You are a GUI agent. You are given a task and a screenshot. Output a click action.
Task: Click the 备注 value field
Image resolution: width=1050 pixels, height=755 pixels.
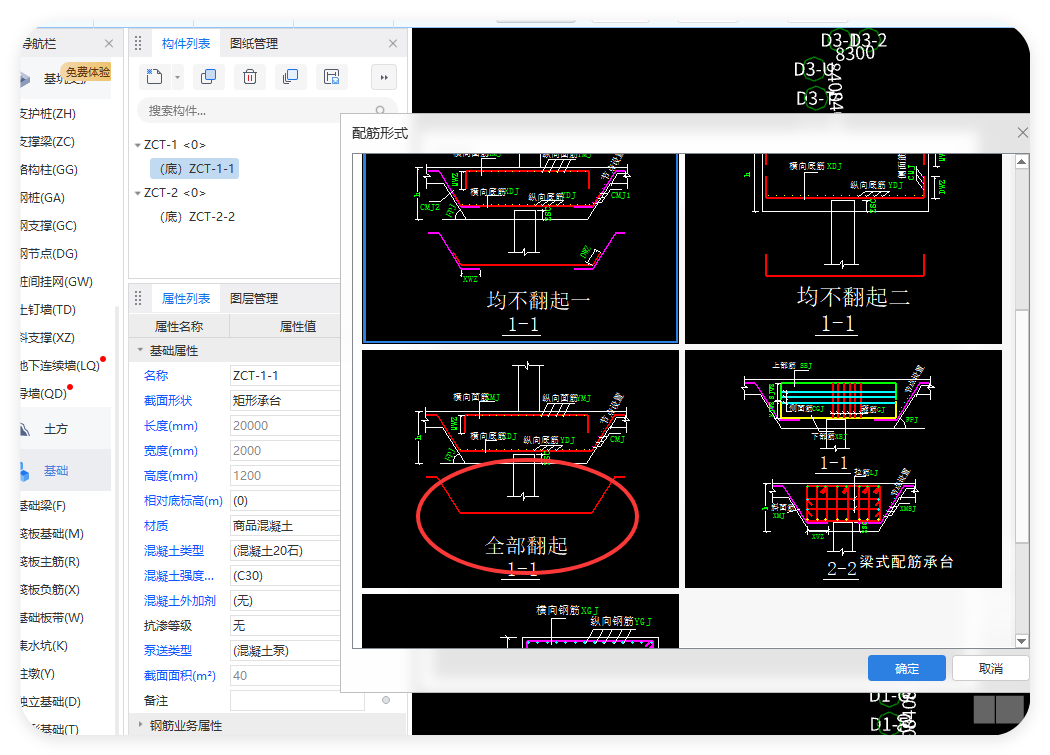pos(297,701)
